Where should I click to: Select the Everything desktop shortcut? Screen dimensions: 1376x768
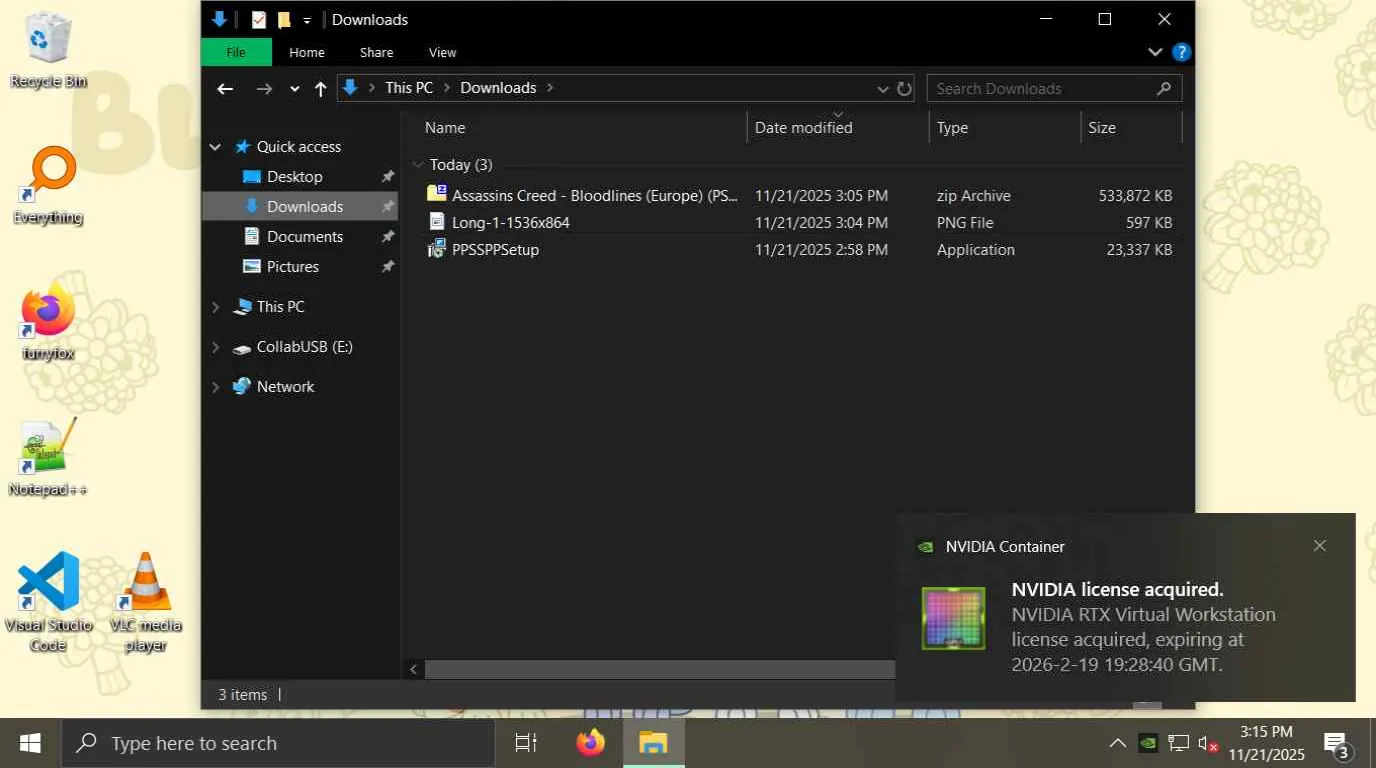(x=47, y=187)
